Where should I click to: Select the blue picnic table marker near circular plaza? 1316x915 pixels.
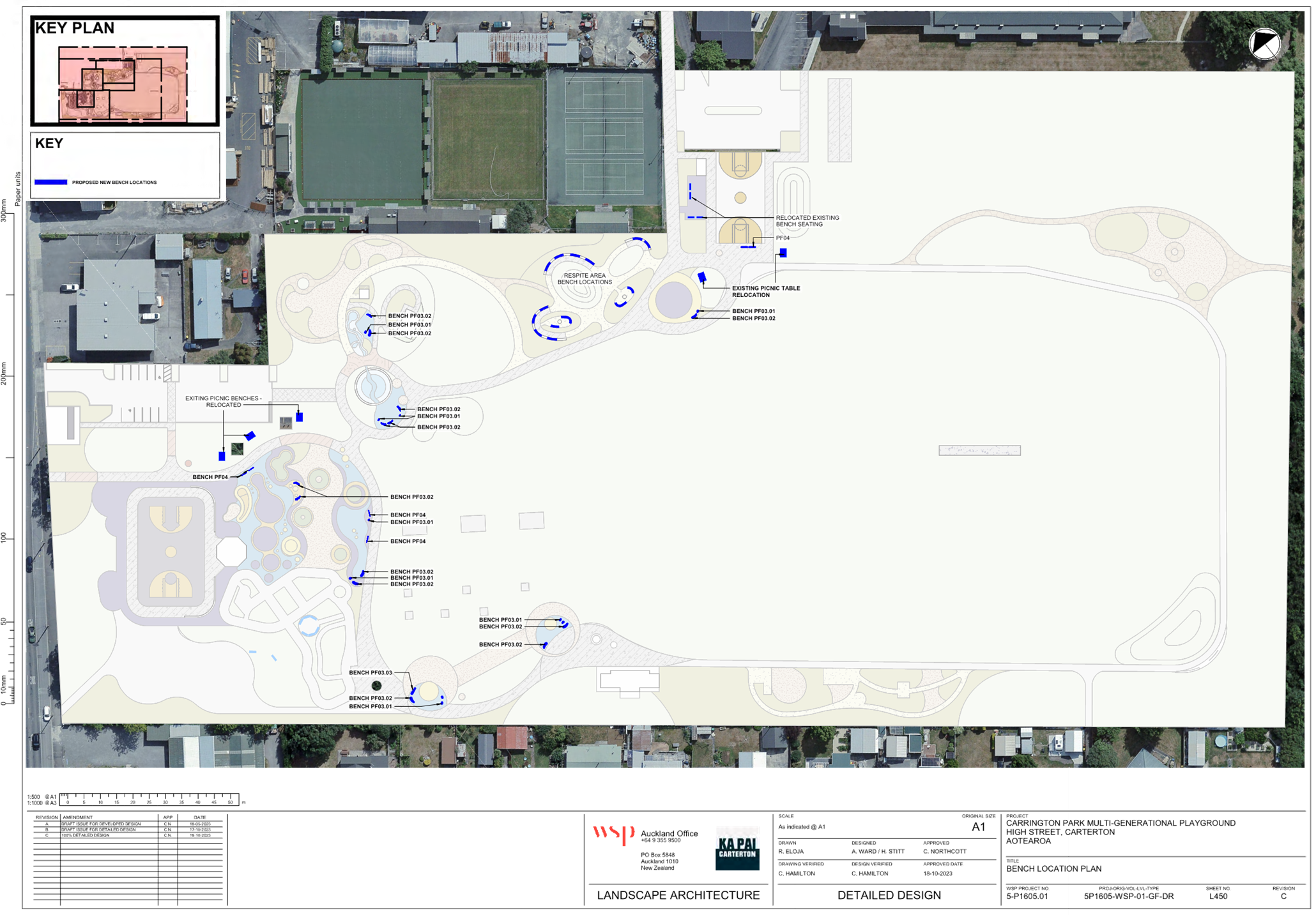pos(701,277)
